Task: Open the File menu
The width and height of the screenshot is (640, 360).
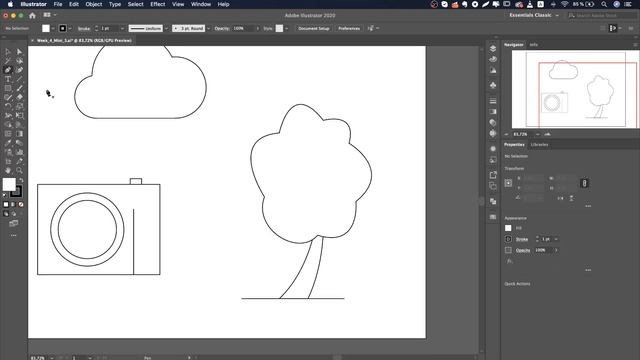Action: (58, 4)
